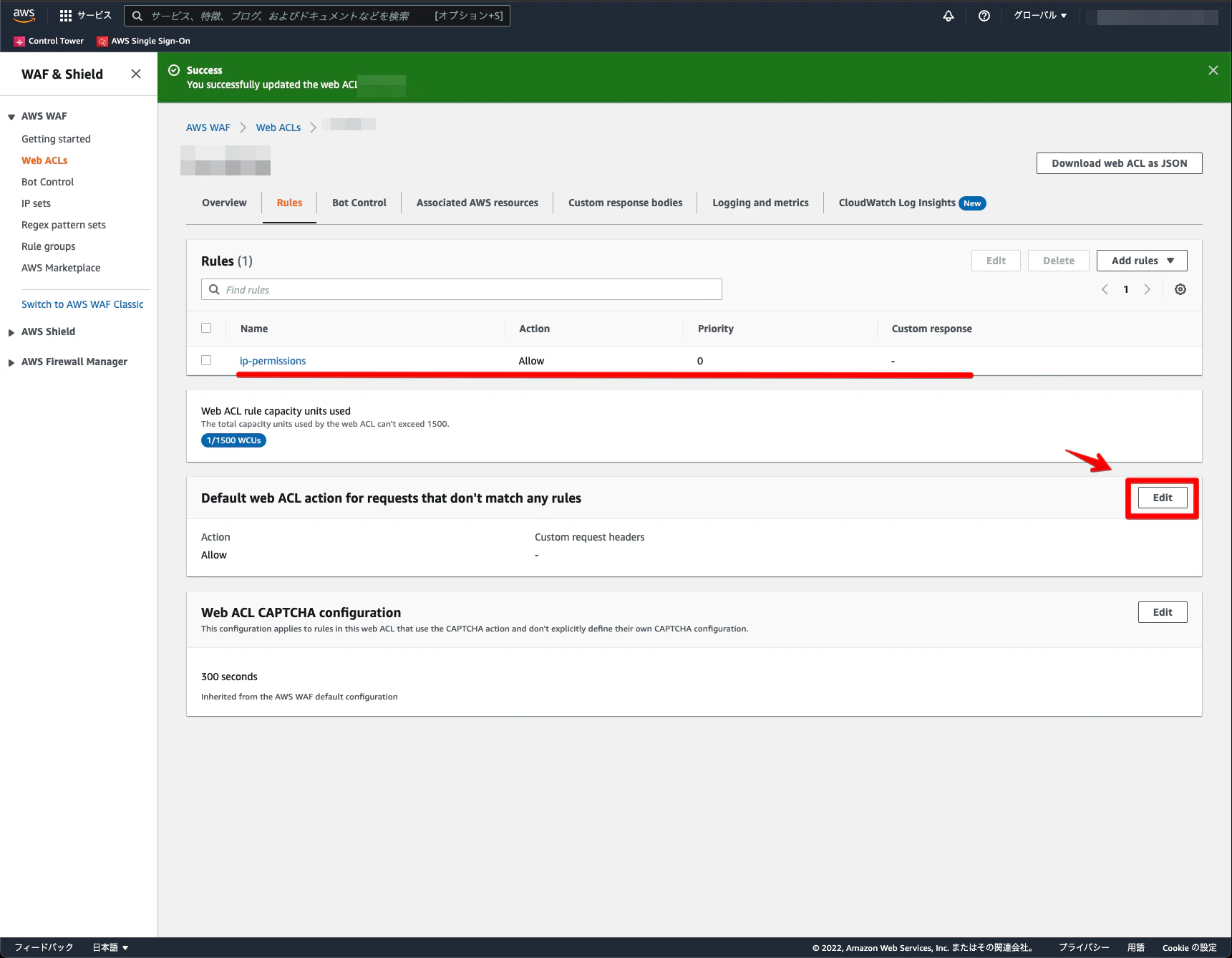1232x958 pixels.
Task: Open Regex pattern sets in sidebar
Action: click(x=64, y=225)
